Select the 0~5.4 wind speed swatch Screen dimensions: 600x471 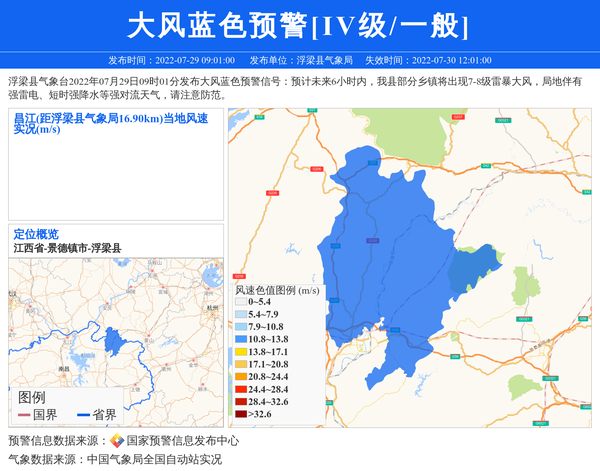pyautogui.click(x=241, y=301)
